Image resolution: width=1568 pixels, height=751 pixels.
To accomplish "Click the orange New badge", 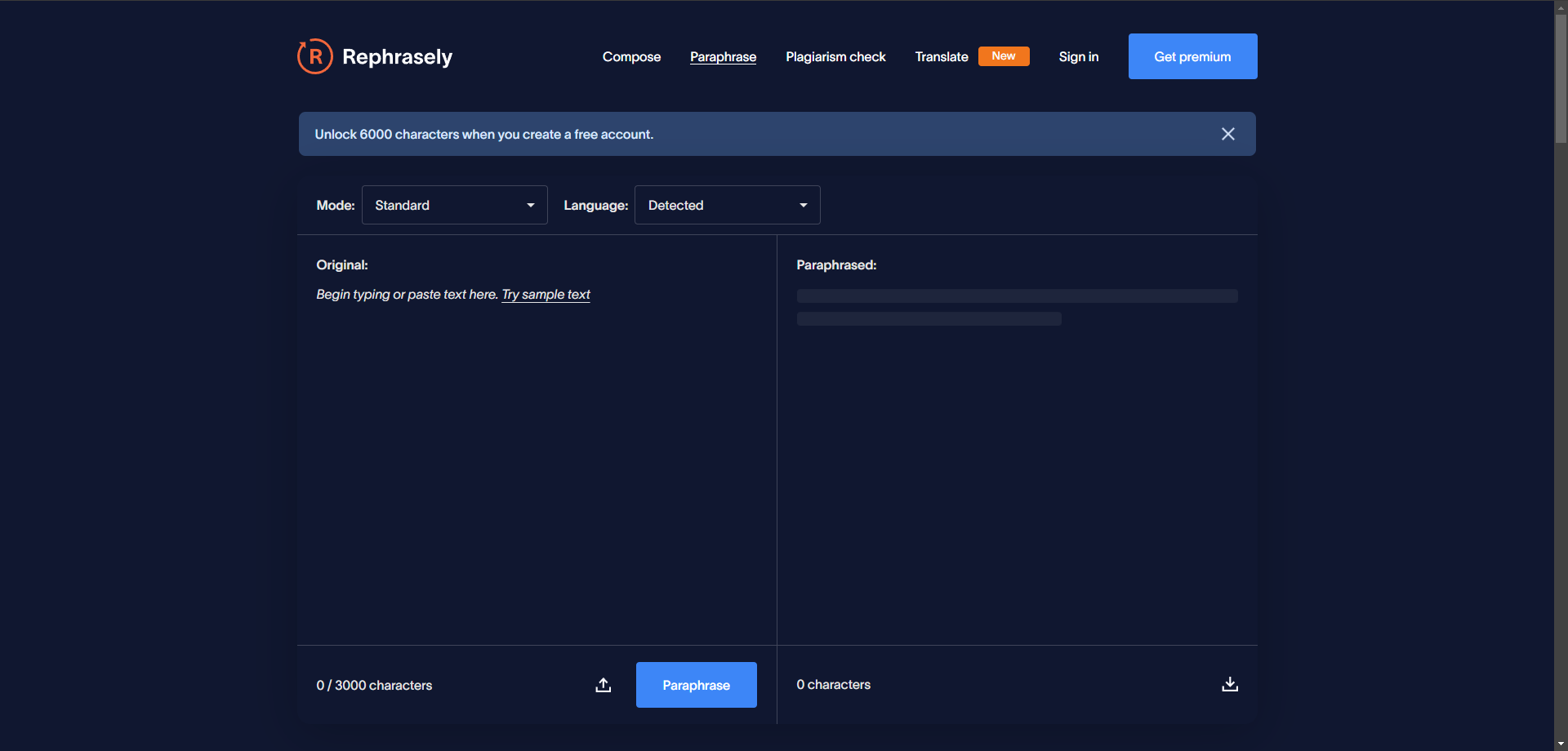I will [x=1003, y=56].
